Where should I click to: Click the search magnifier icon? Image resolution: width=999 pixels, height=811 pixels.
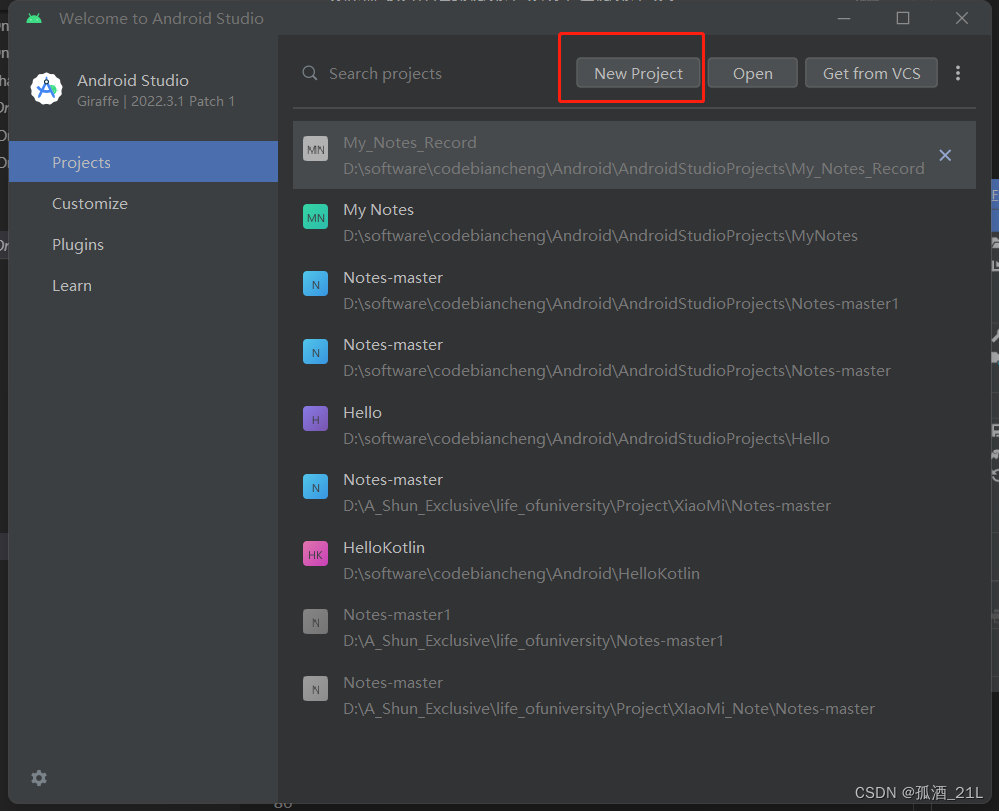click(310, 73)
